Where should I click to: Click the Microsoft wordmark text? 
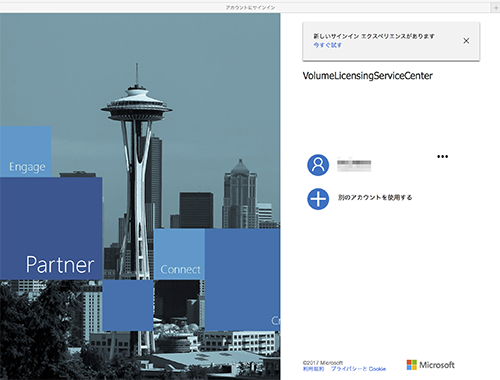coord(437,365)
